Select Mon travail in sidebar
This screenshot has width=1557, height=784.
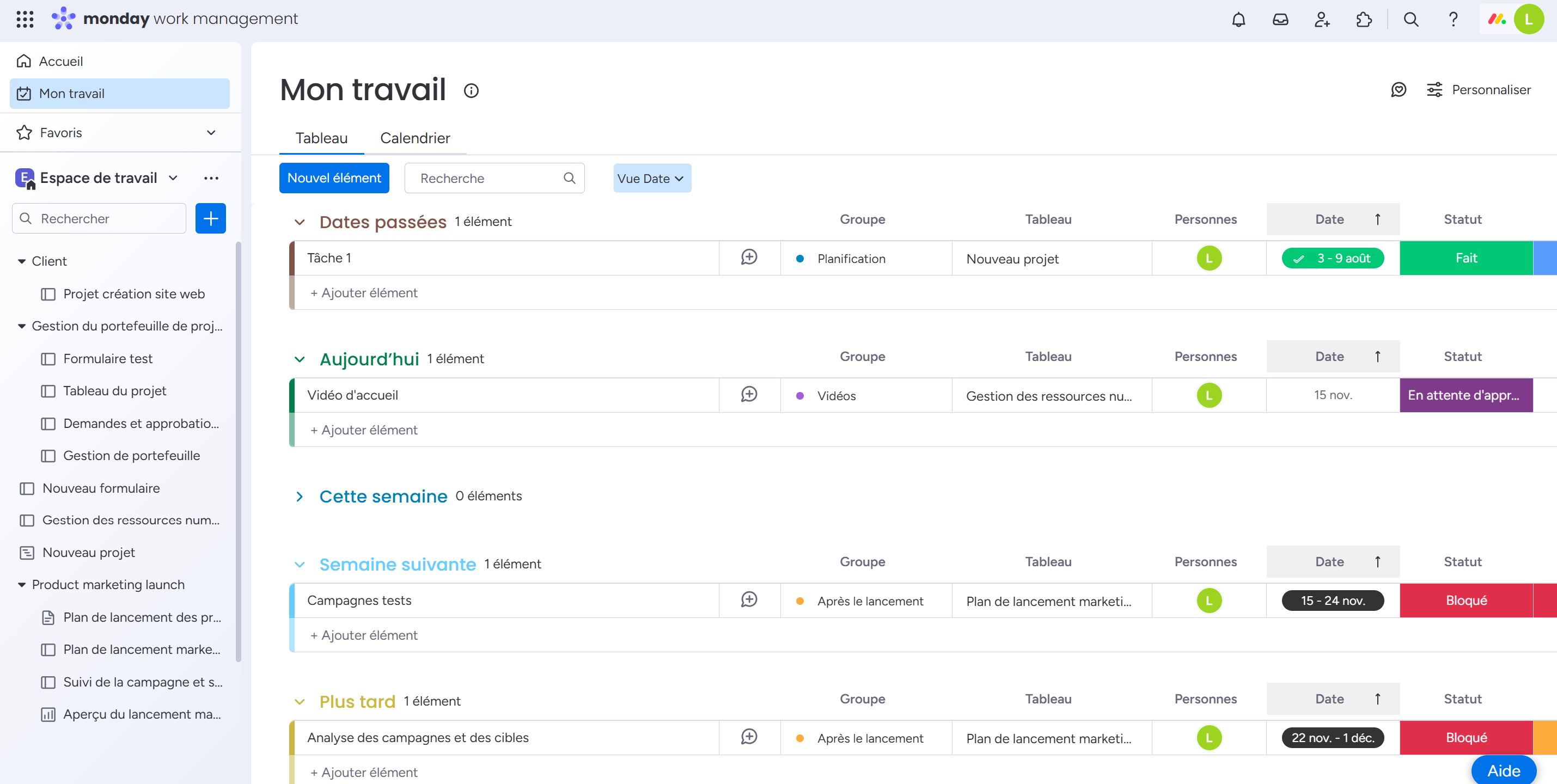[x=120, y=94]
